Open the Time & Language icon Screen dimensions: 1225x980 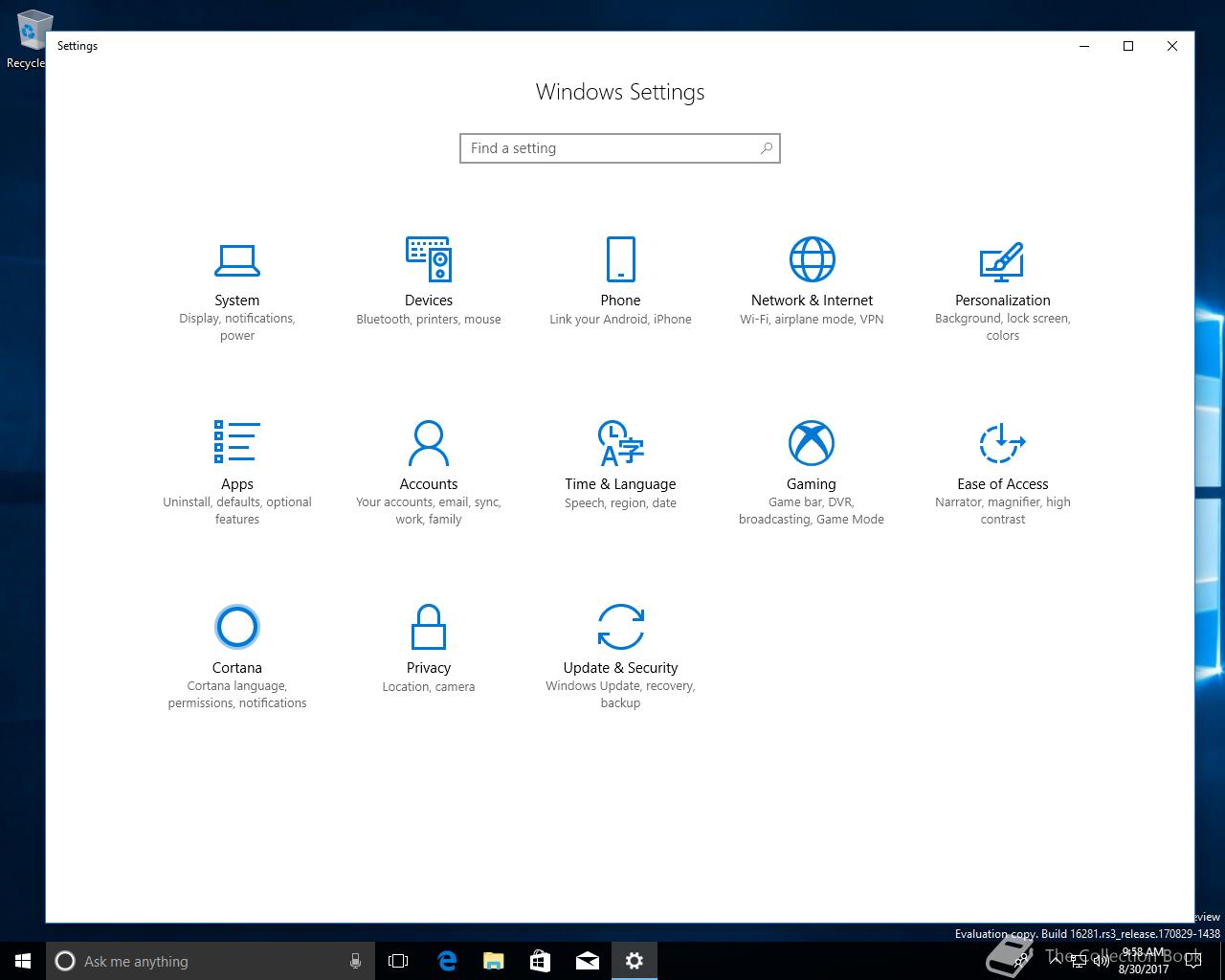tap(620, 443)
